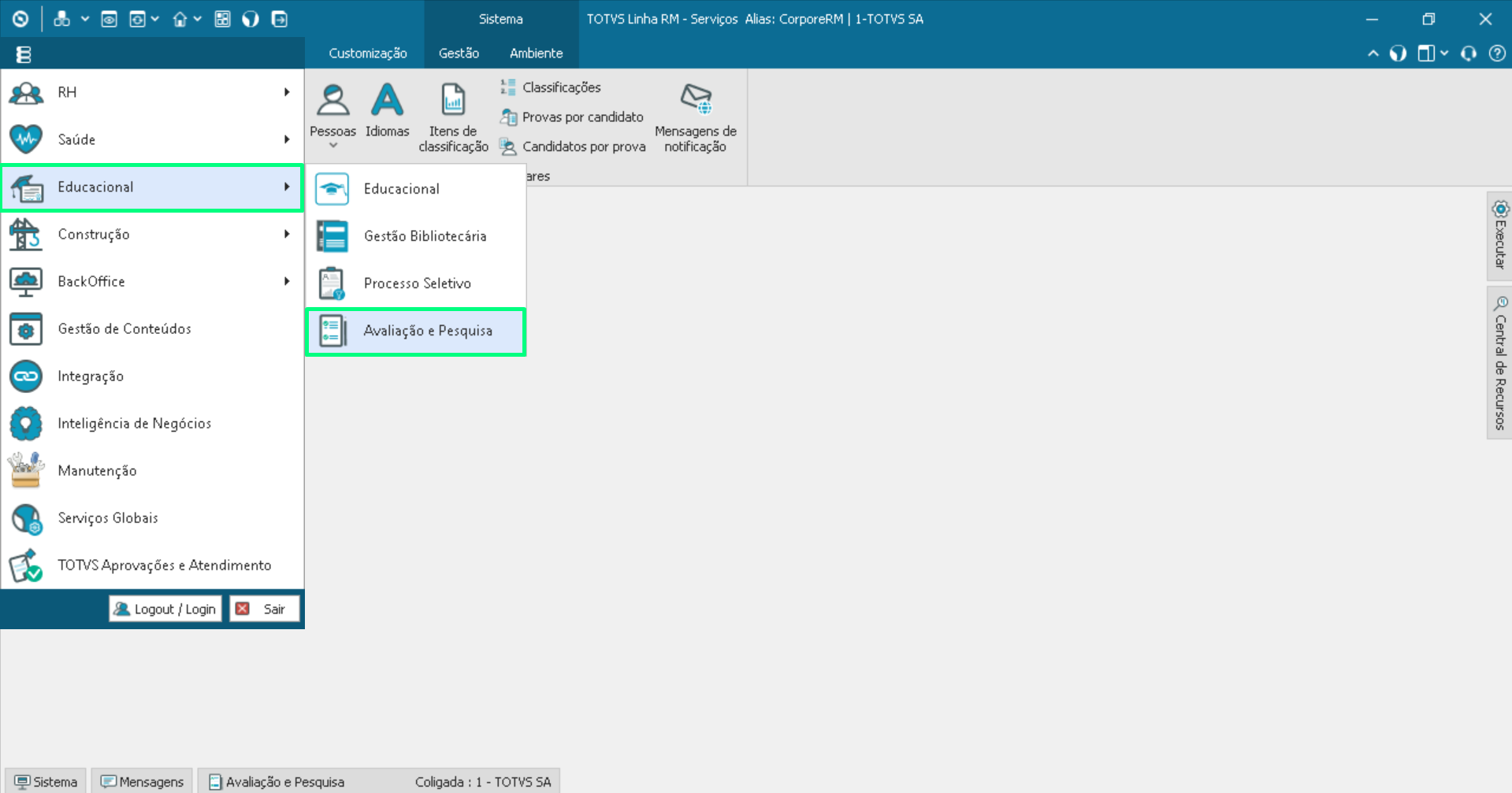The height and width of the screenshot is (793, 1512).
Task: Choose Processo Seletivo in the submenu
Action: pos(415,283)
